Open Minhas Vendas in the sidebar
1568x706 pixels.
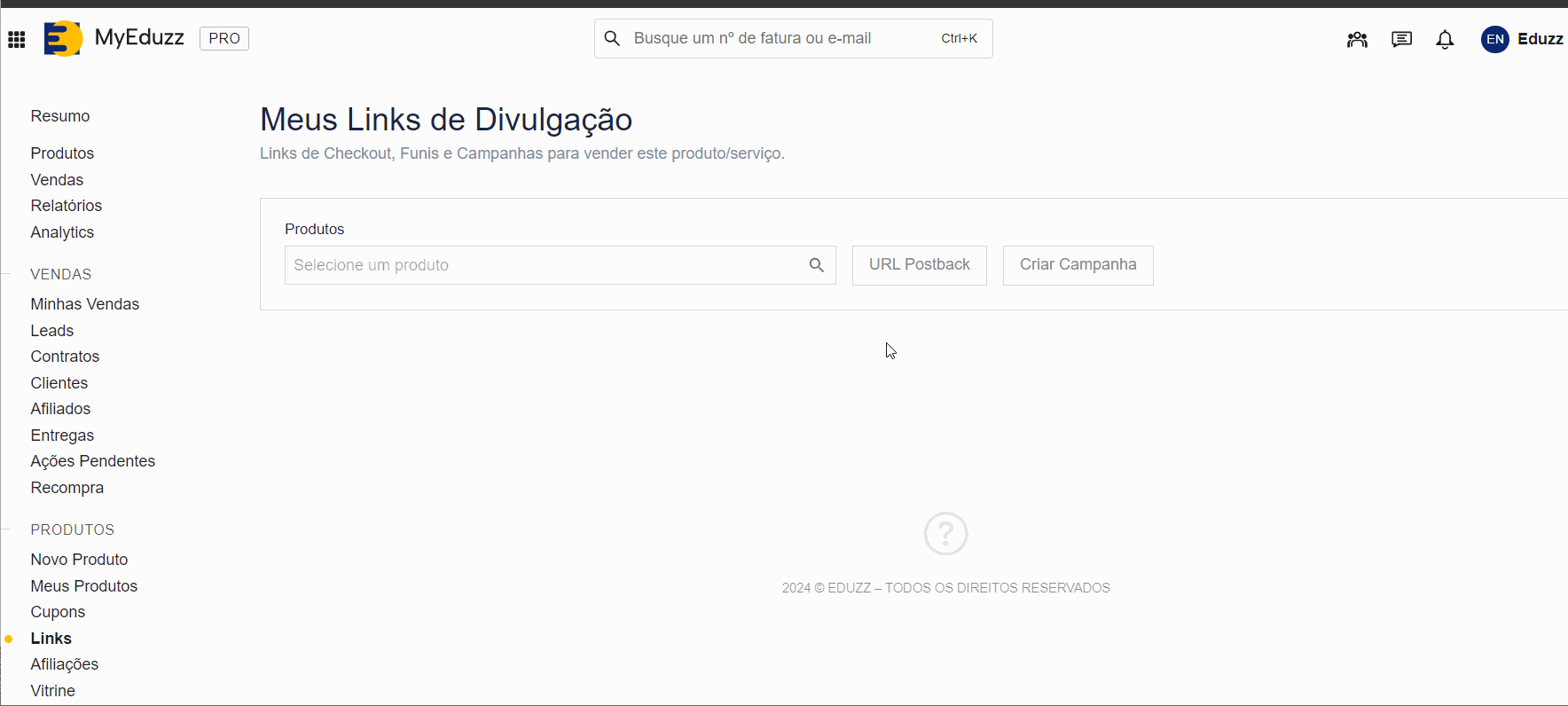(x=85, y=304)
